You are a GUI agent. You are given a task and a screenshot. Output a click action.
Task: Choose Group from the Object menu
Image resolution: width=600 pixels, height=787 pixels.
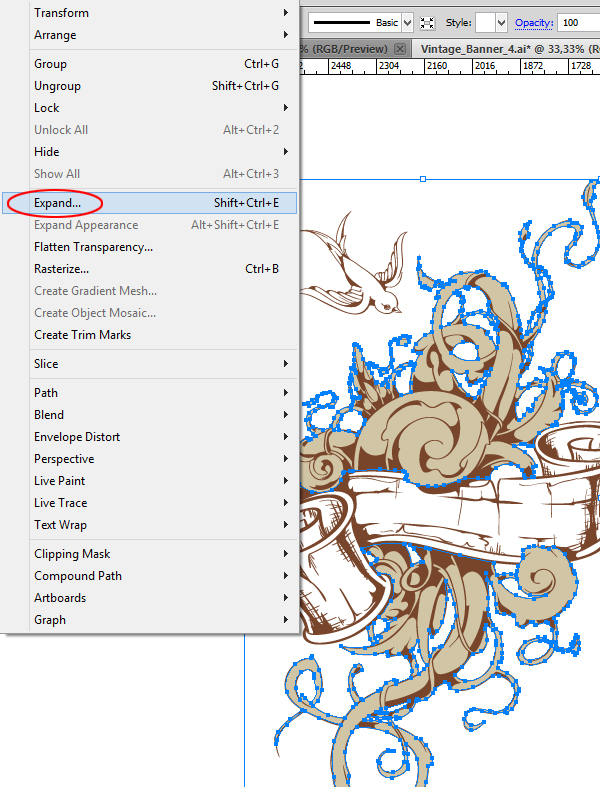(149, 64)
